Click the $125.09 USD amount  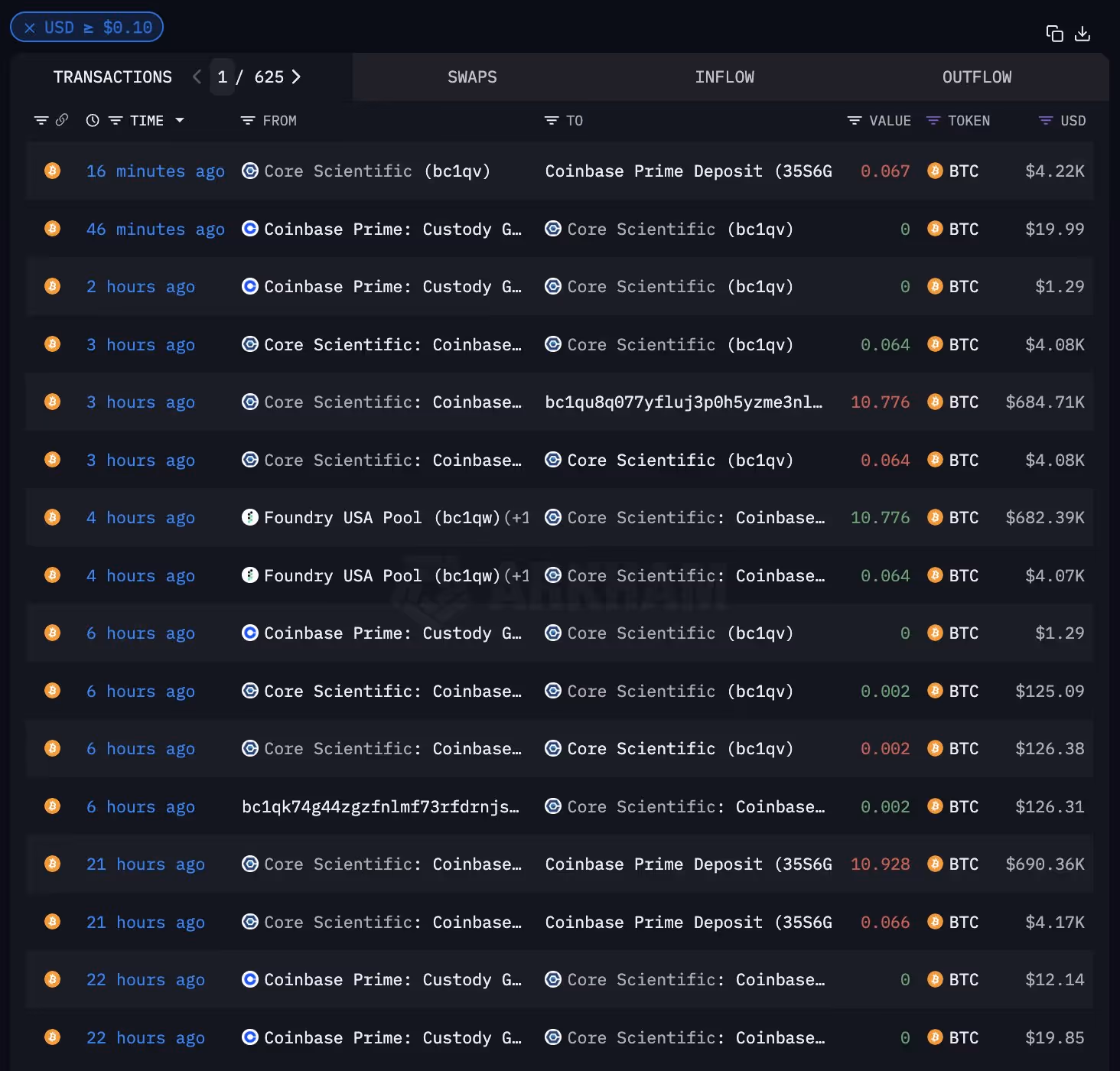pos(1050,692)
